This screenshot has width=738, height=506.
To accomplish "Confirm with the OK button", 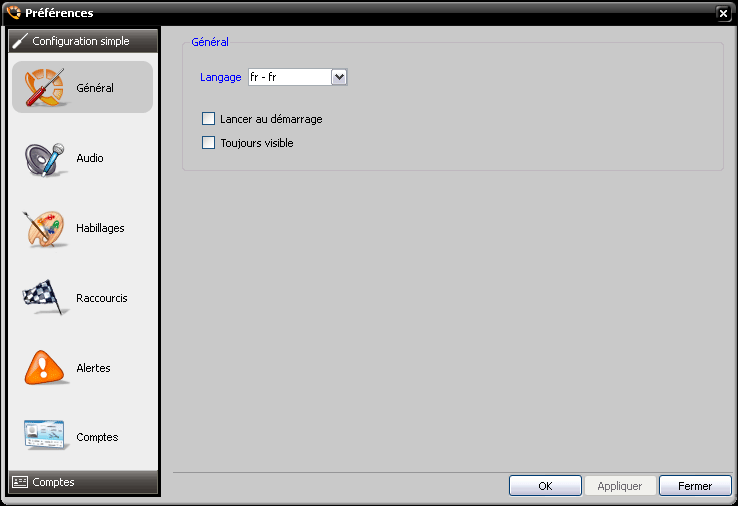I will (545, 486).
